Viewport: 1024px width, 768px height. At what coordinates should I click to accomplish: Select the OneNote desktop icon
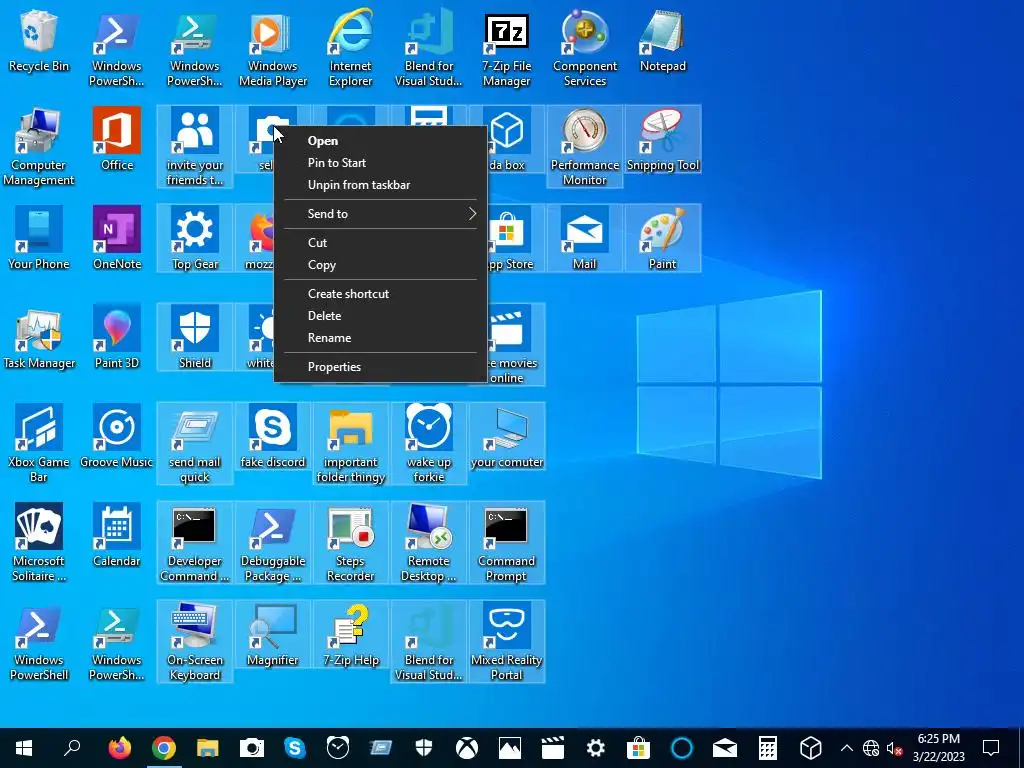117,238
